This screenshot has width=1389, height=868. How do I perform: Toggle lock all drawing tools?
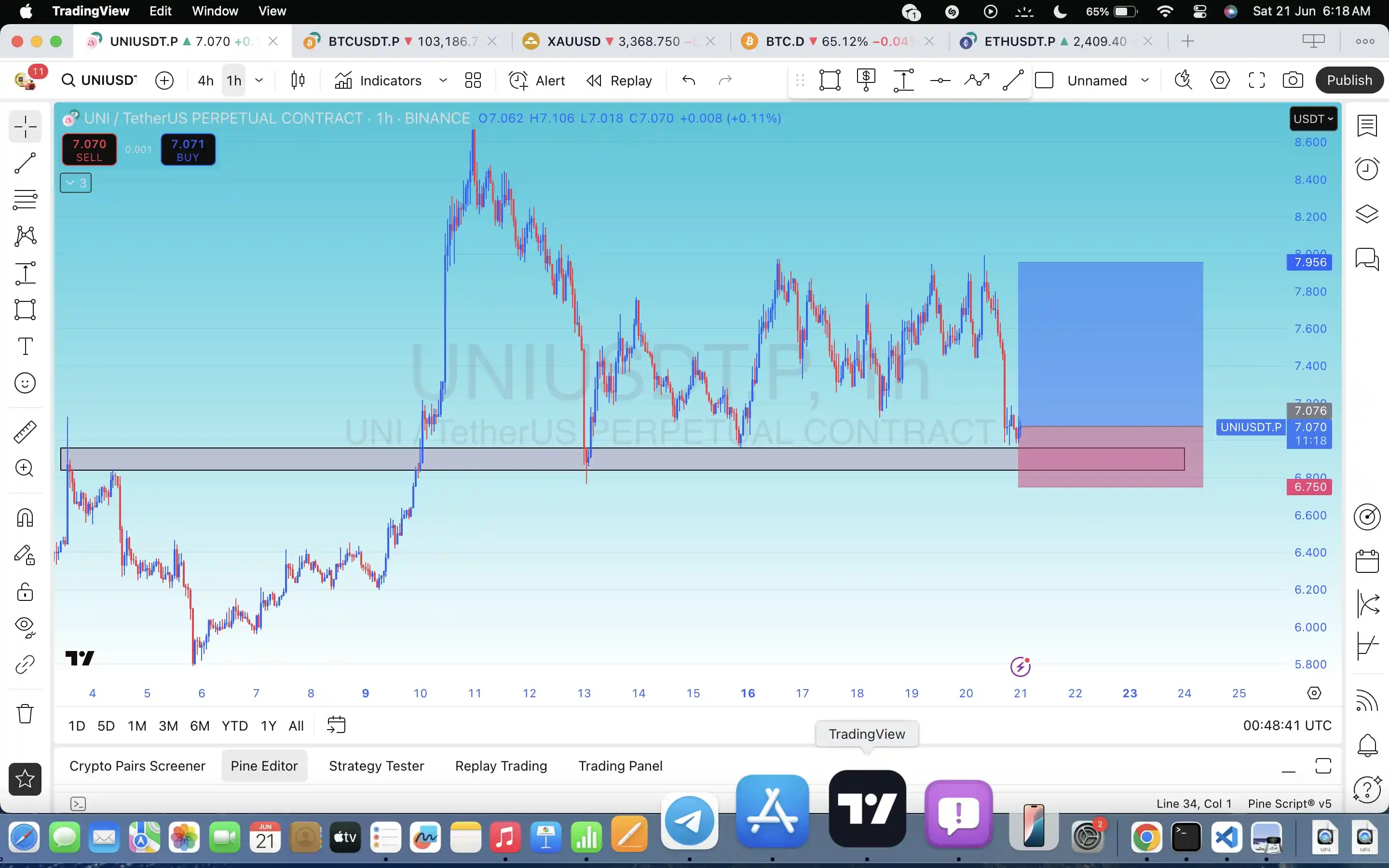(25, 592)
